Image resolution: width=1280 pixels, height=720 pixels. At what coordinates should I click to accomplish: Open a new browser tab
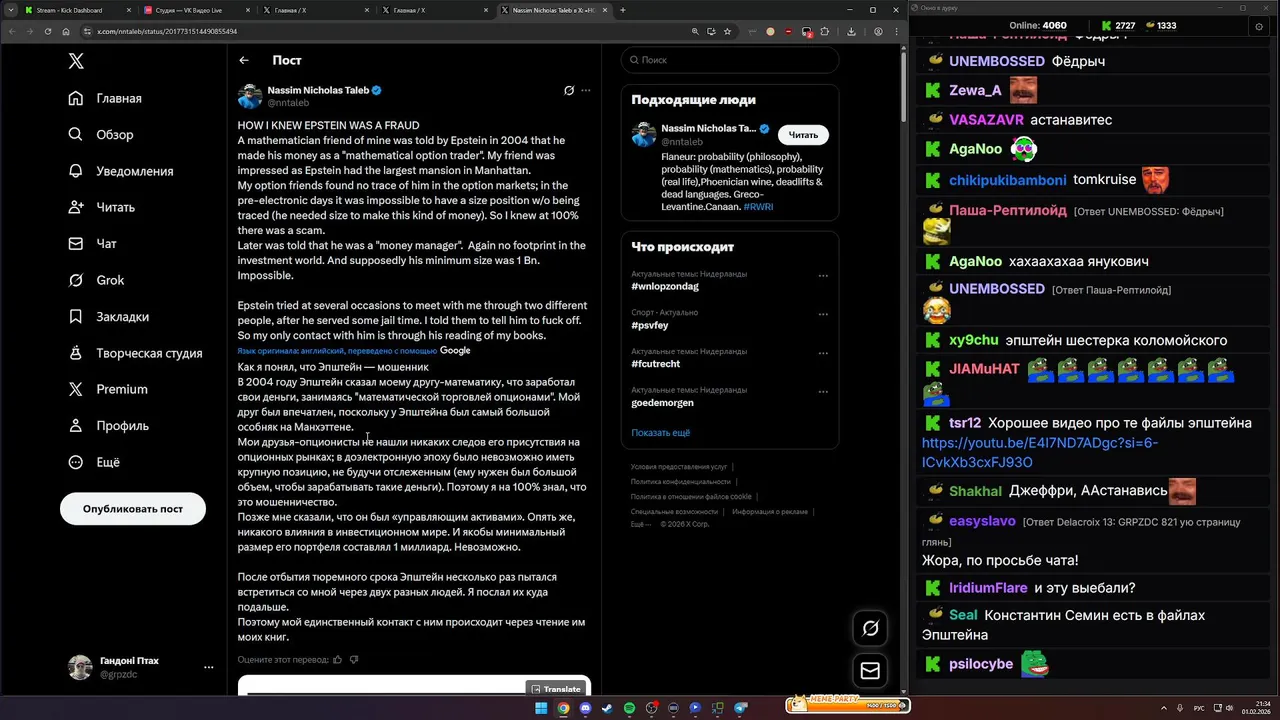click(x=623, y=10)
